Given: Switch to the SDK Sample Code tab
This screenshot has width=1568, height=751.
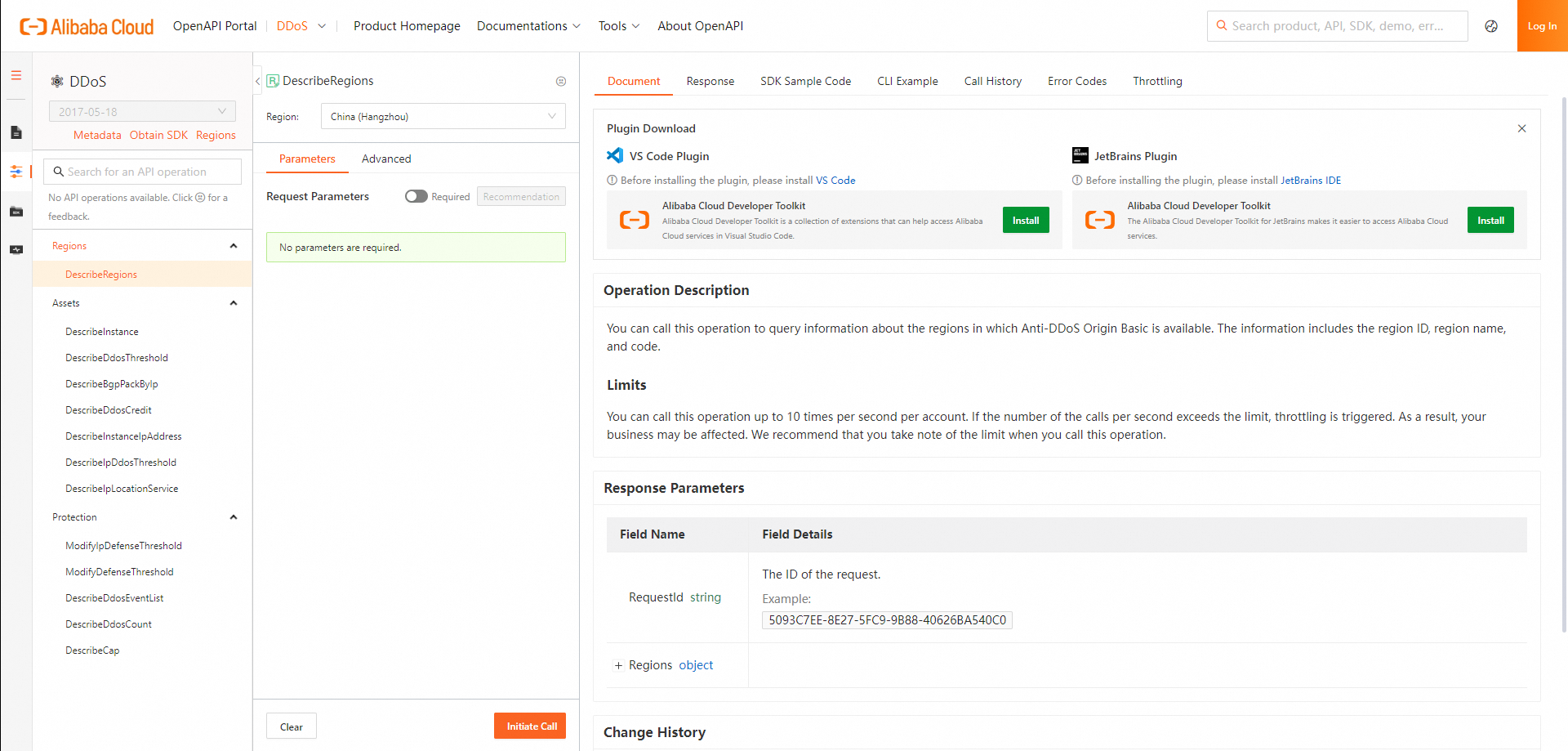Looking at the screenshot, I should (805, 81).
